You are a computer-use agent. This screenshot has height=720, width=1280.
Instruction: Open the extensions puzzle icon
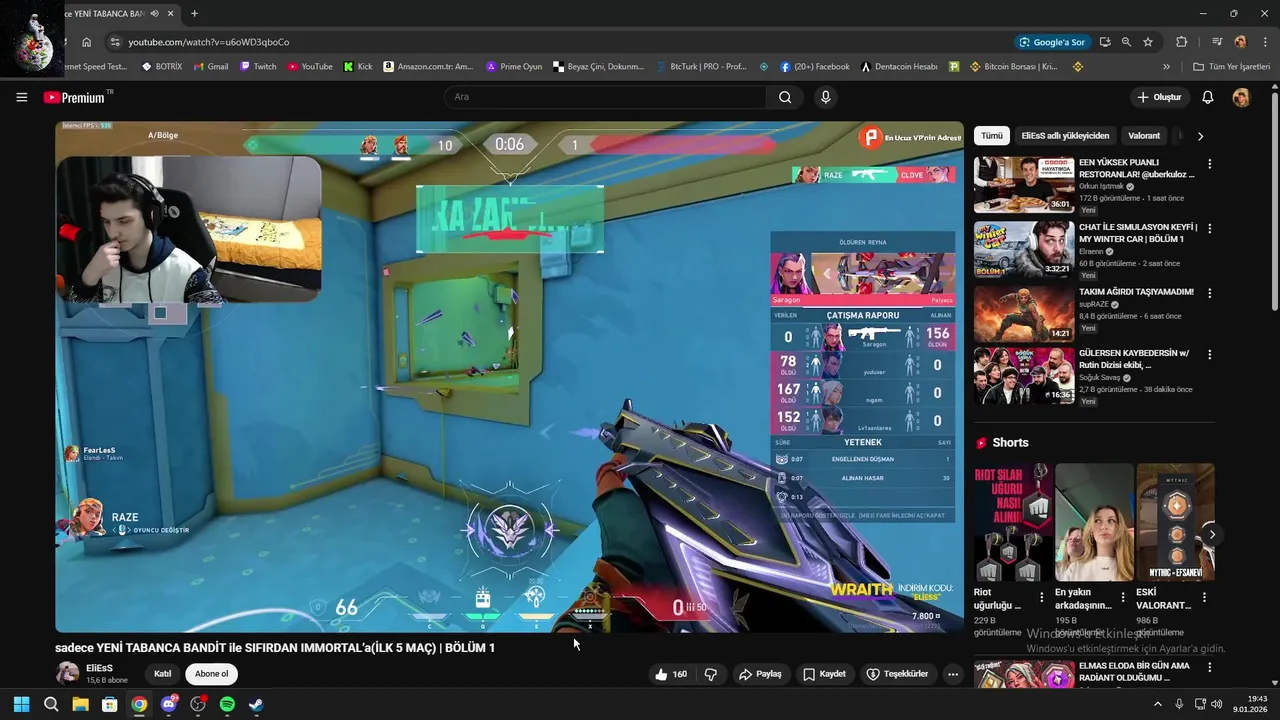(x=1181, y=42)
